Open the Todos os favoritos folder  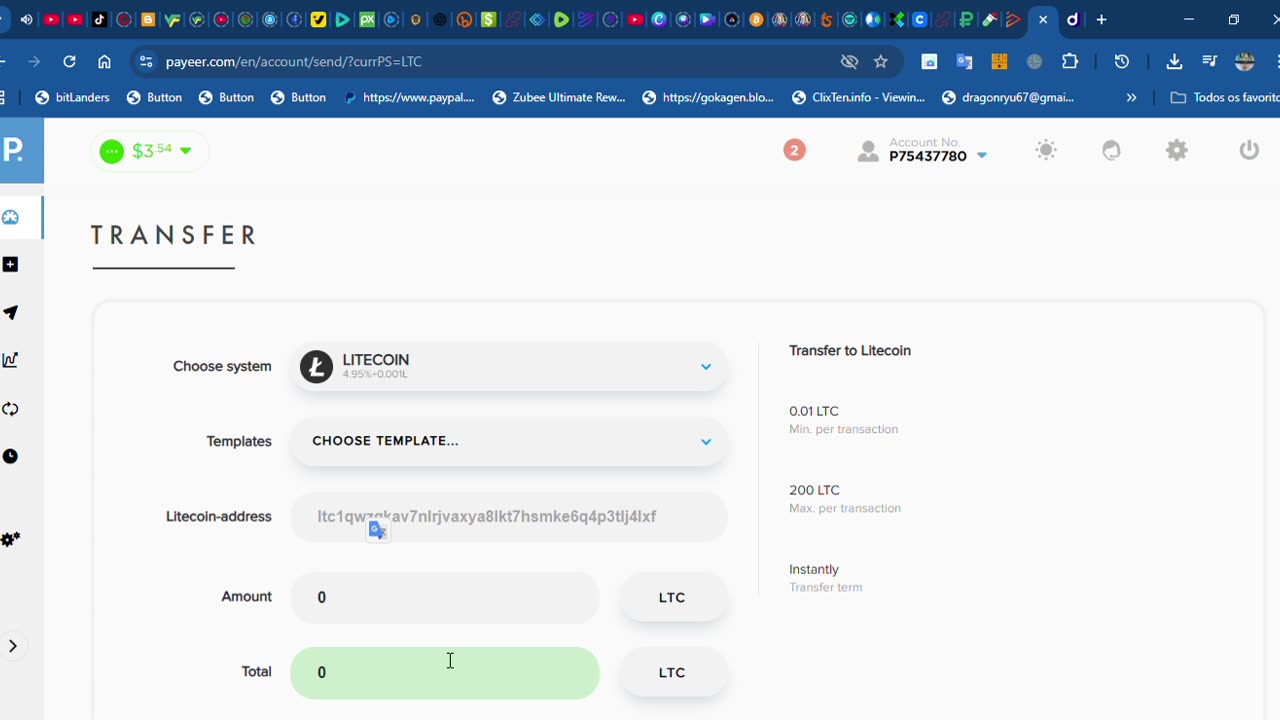[1225, 97]
